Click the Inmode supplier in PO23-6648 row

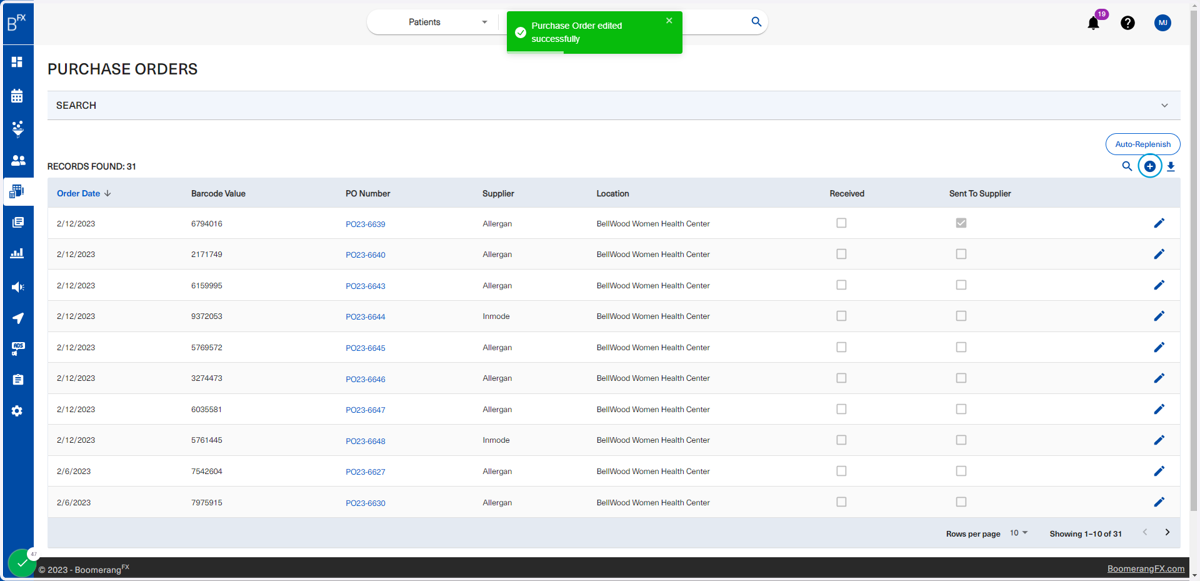(x=496, y=440)
